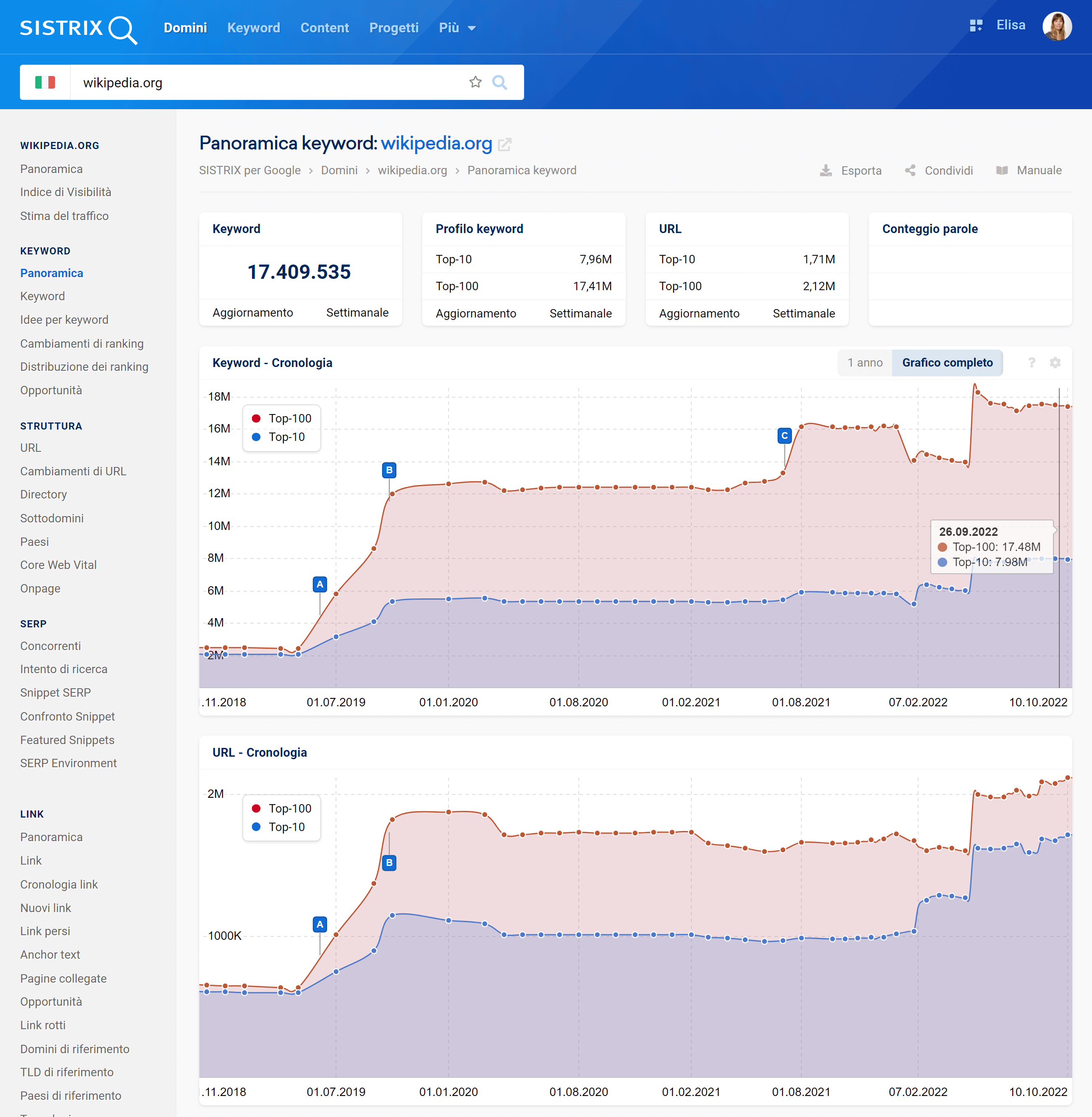
Task: Open Cronologia link in sidebar
Action: [59, 884]
